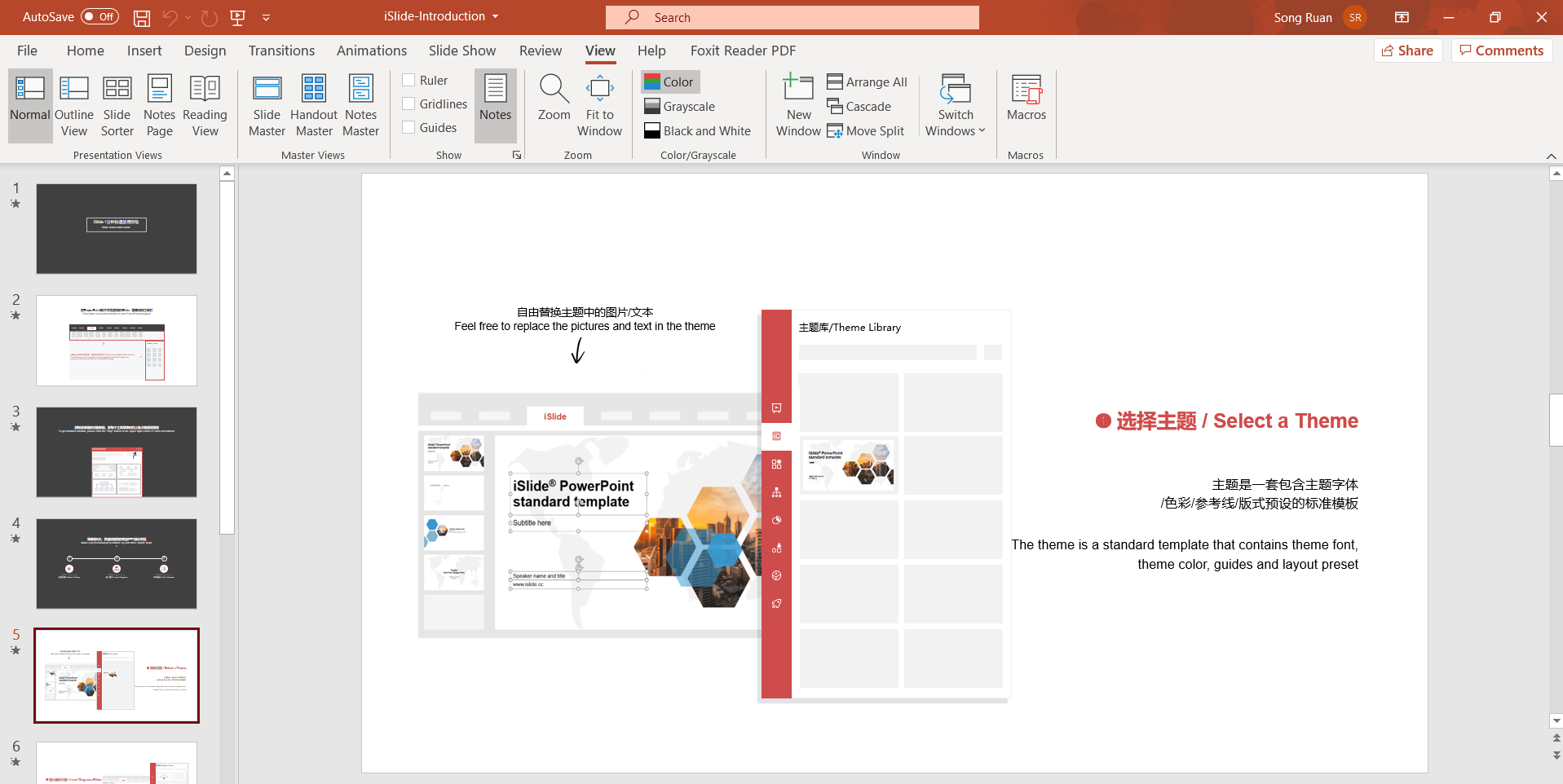Click Previous Slide double-arrow button
1563x784 pixels.
point(1556,738)
